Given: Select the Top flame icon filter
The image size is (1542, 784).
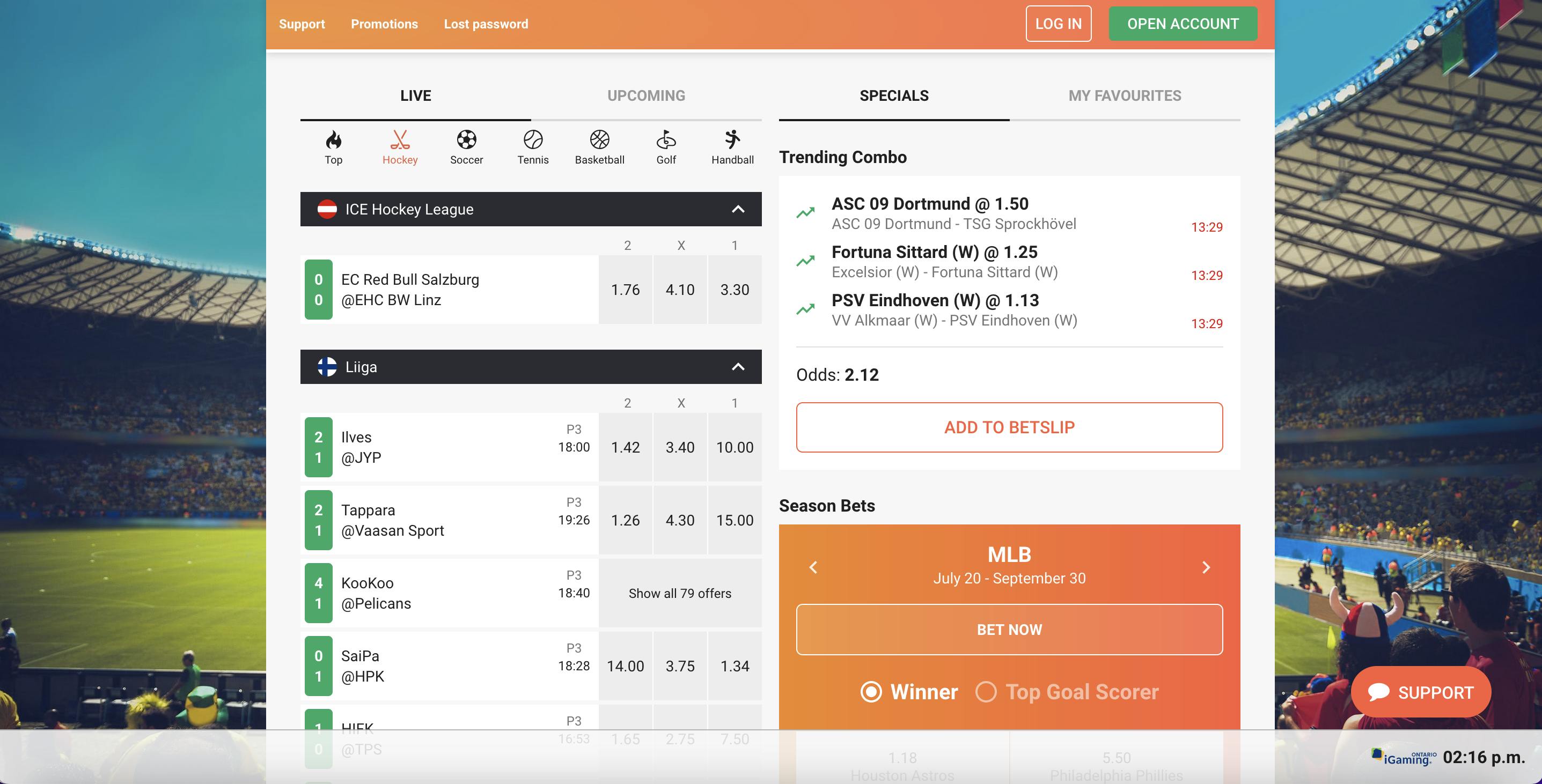Looking at the screenshot, I should point(333,140).
